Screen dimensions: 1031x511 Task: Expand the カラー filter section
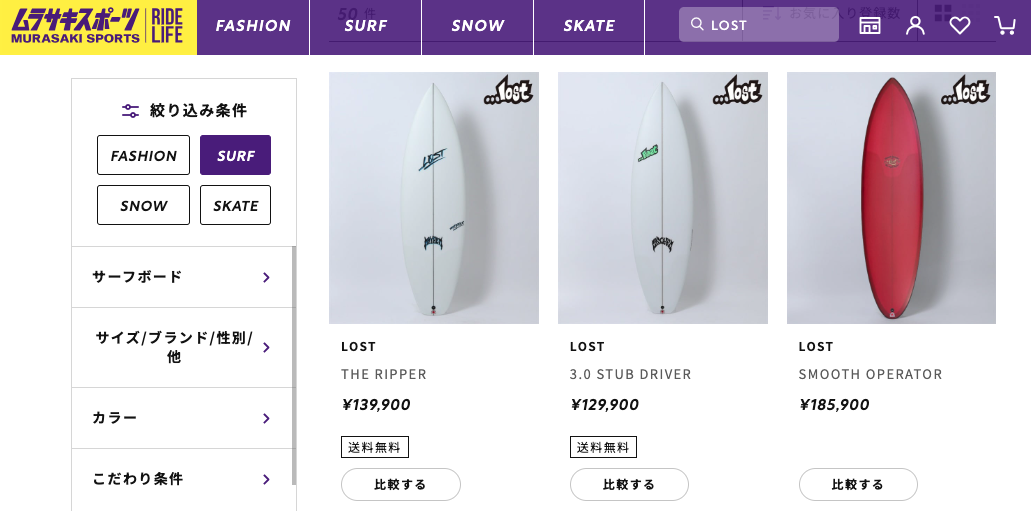[182, 418]
